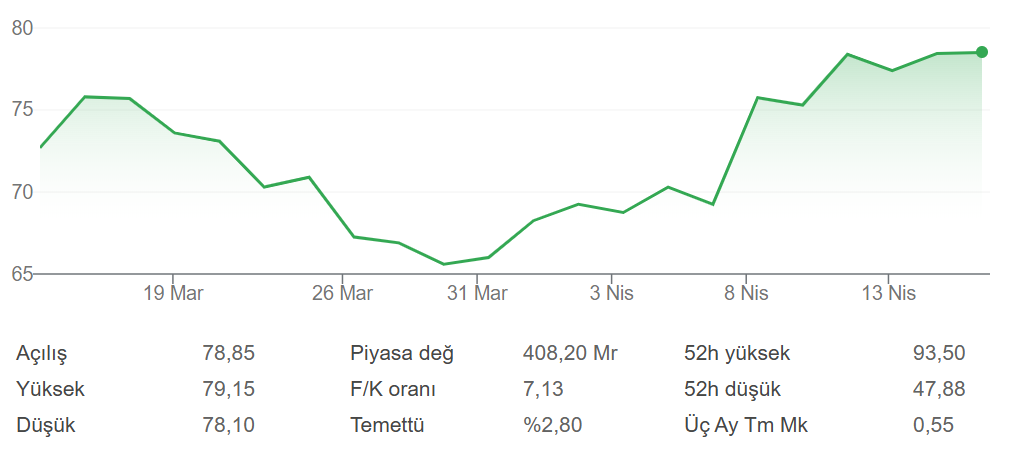Click the 80 price axis label
The image size is (1023, 454).
(x=23, y=28)
